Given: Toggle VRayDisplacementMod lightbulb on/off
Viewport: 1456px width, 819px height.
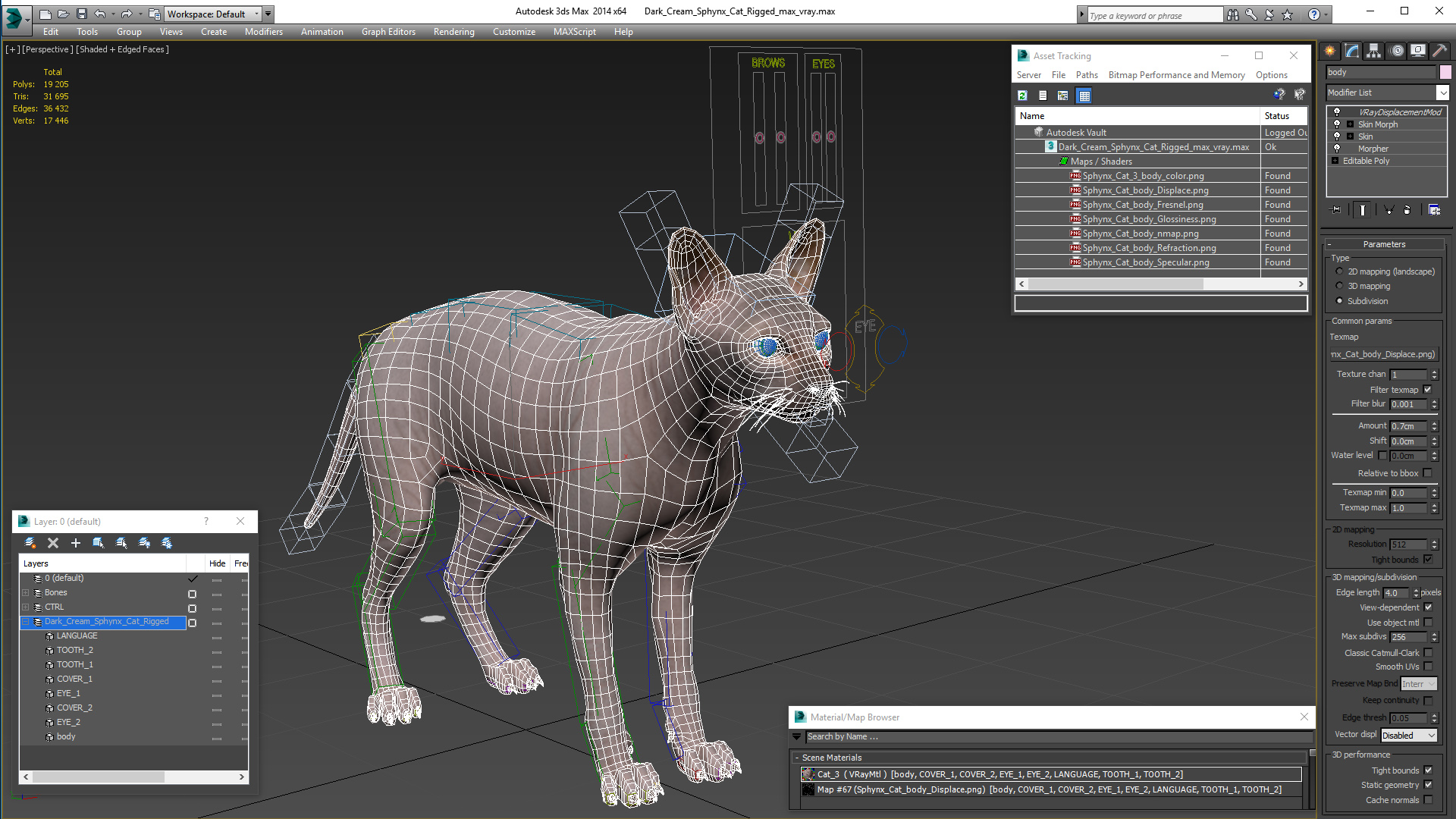Looking at the screenshot, I should click(x=1337, y=112).
